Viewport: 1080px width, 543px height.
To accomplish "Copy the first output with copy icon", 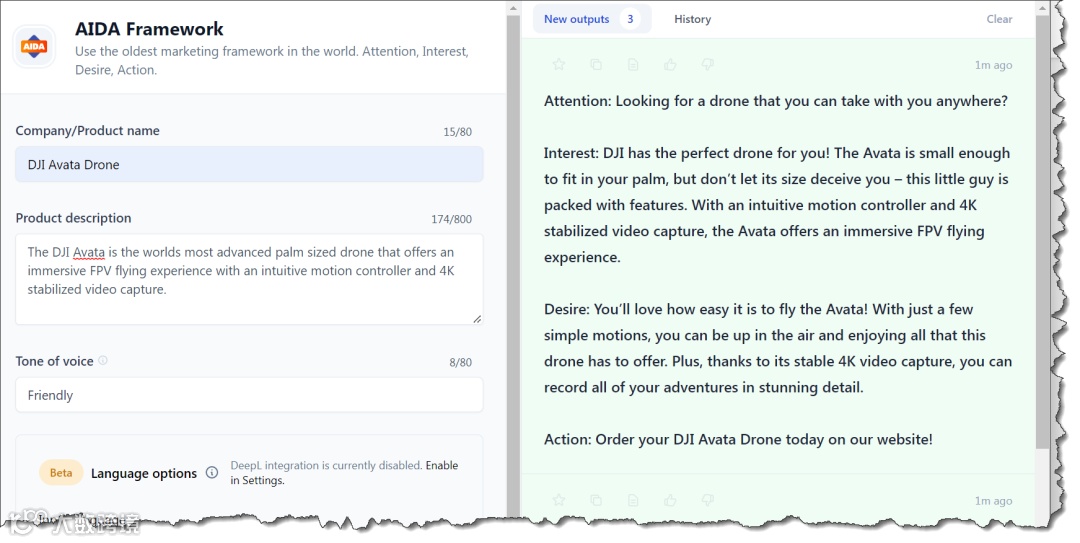I will click(596, 64).
